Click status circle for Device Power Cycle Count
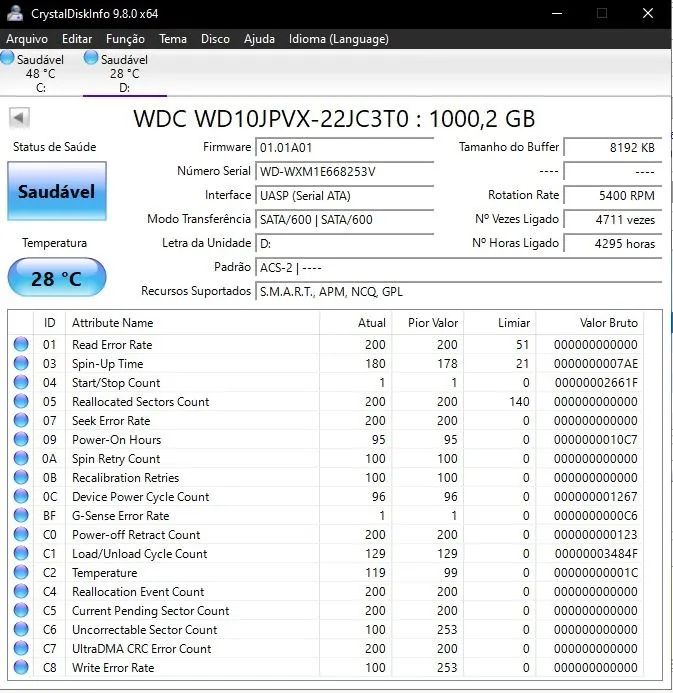The width and height of the screenshot is (673, 693). point(21,496)
